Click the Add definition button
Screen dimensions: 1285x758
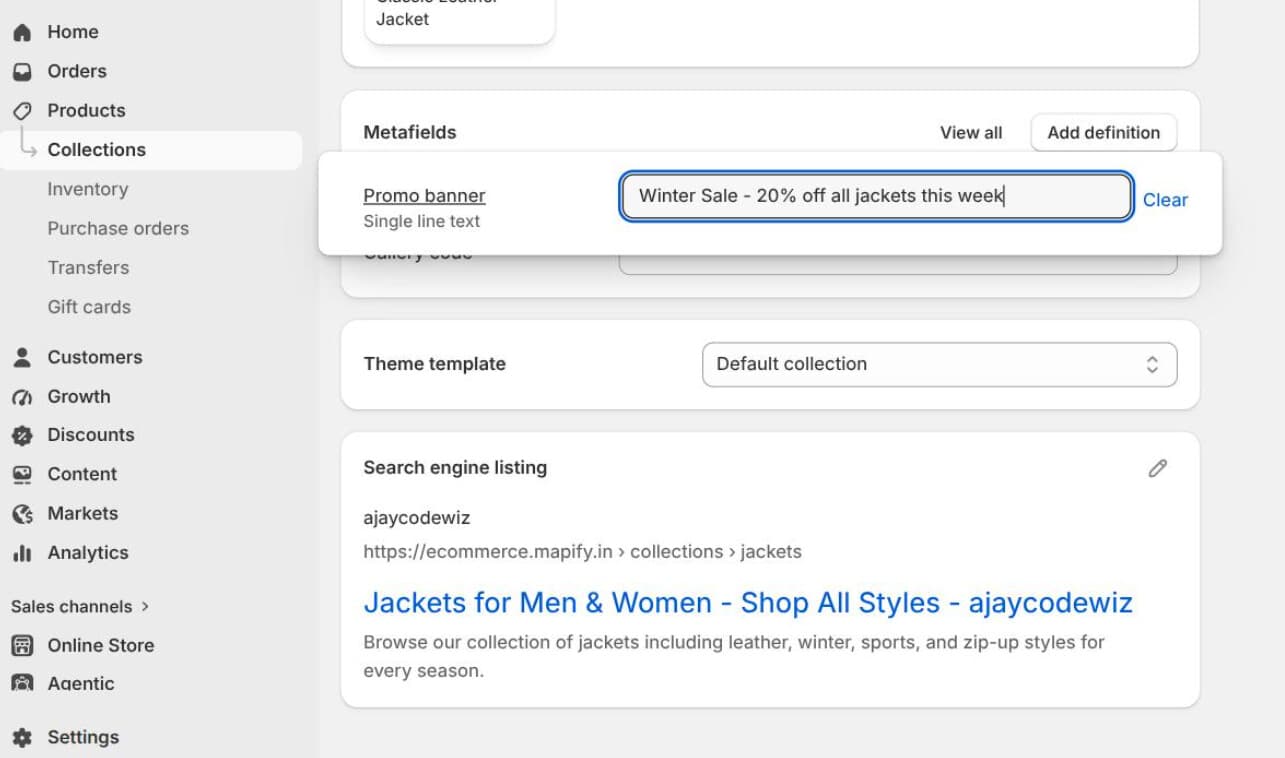(1104, 132)
